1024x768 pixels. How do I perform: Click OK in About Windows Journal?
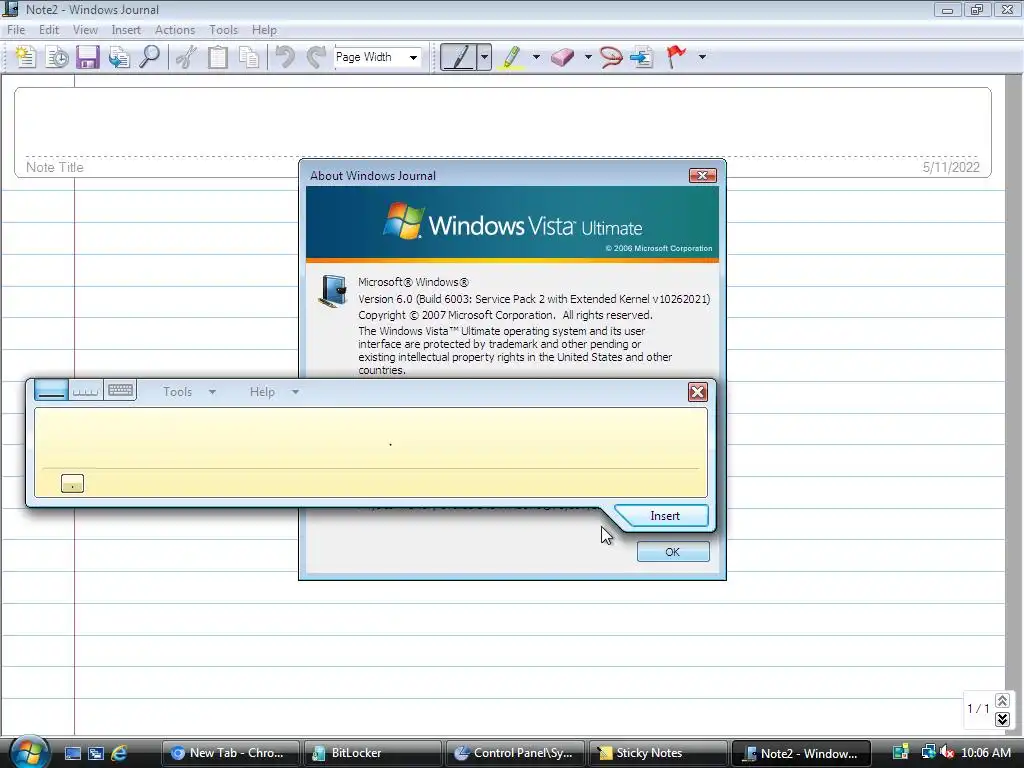pos(673,552)
